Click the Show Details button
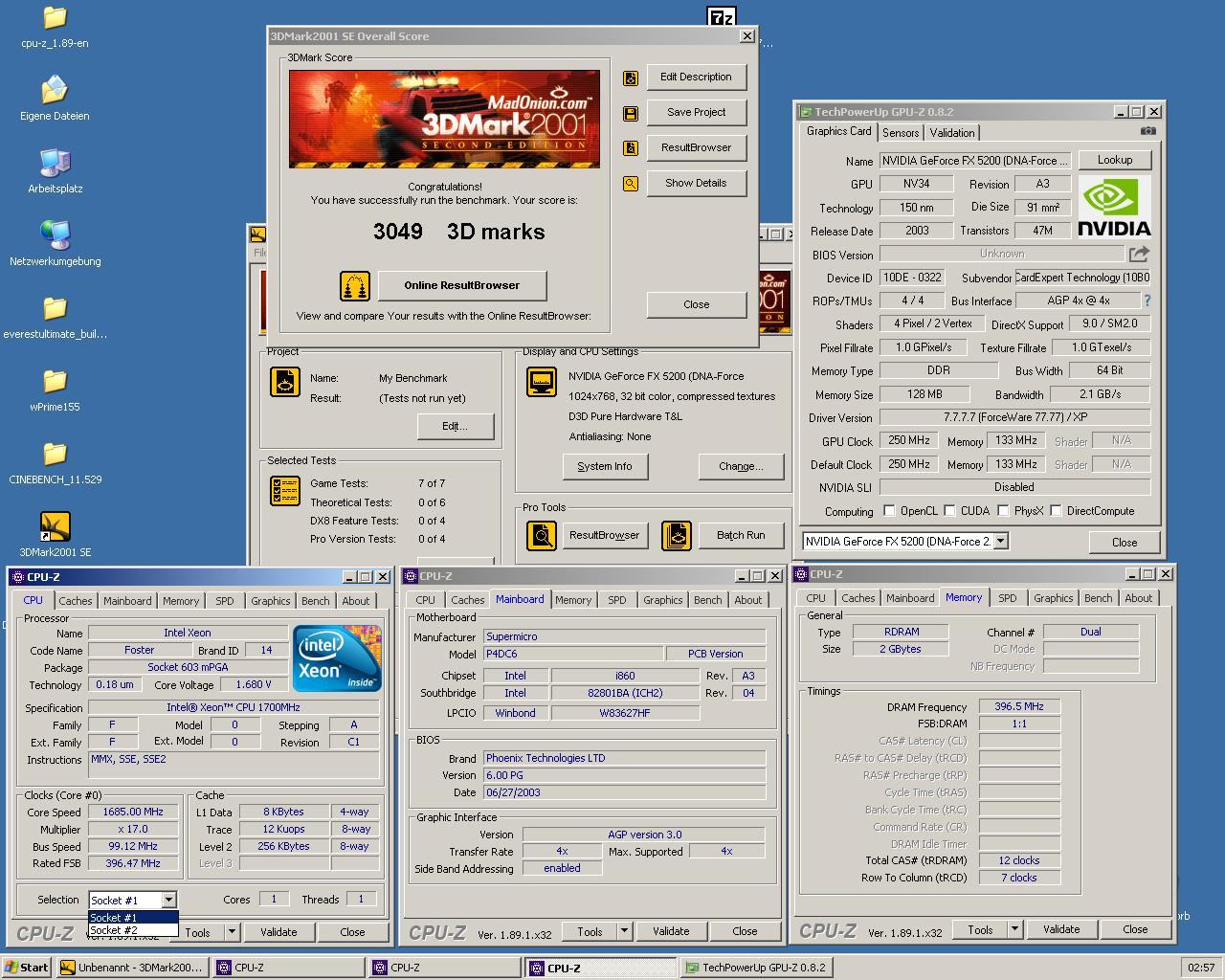Screen dimensions: 1225x980 pyautogui.click(x=696, y=183)
